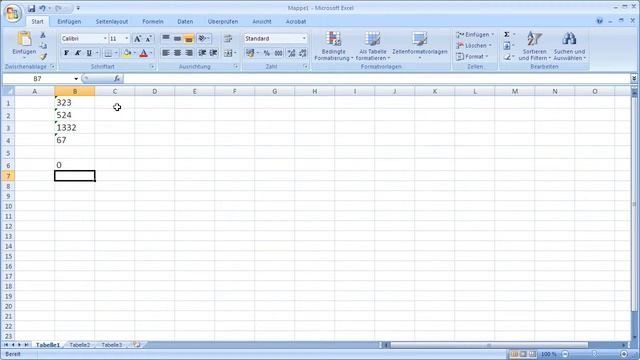This screenshot has width=640, height=360.
Task: Open the Zahl format dialog launcher
Action: click(x=305, y=67)
